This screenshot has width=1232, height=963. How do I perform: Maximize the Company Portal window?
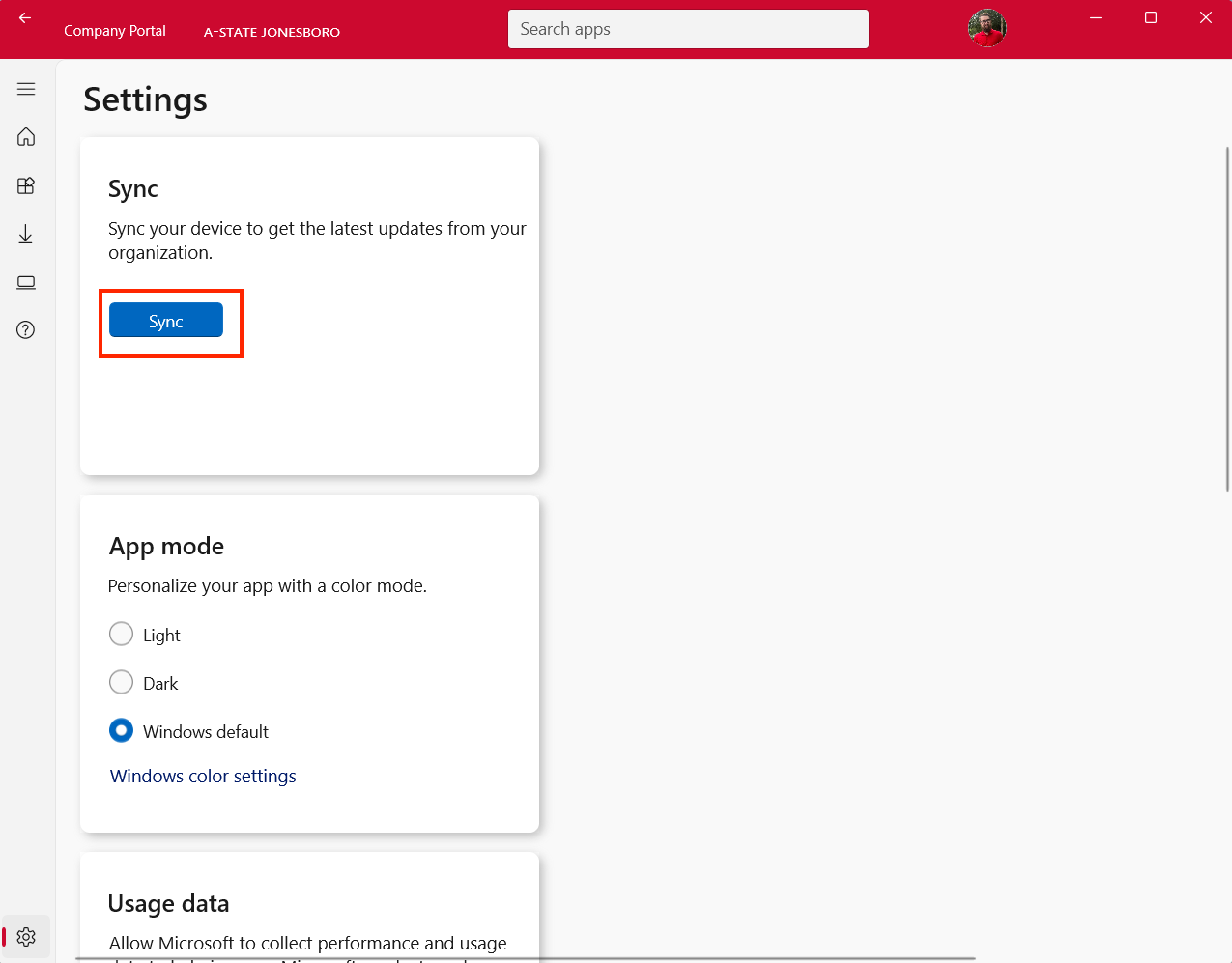tap(1151, 17)
